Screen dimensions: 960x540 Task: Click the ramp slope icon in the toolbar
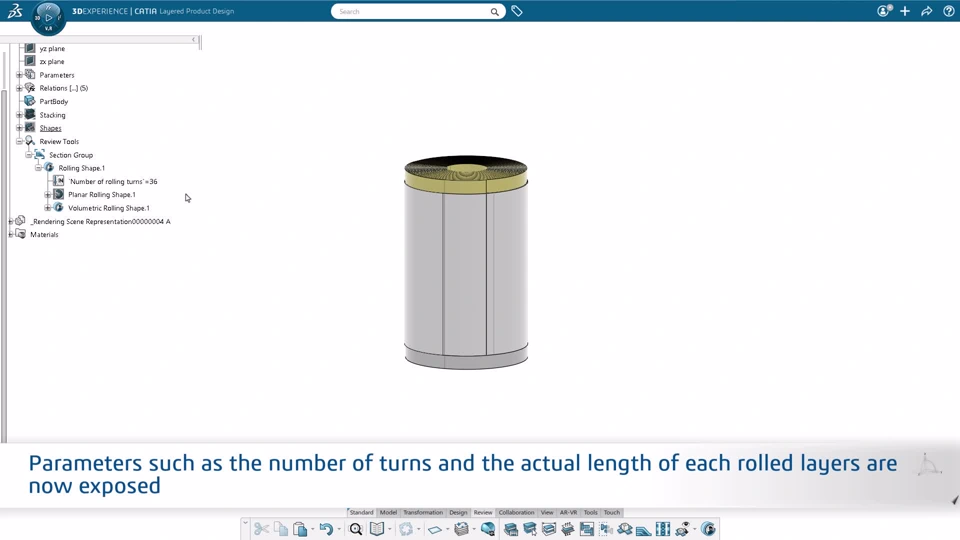(643, 530)
